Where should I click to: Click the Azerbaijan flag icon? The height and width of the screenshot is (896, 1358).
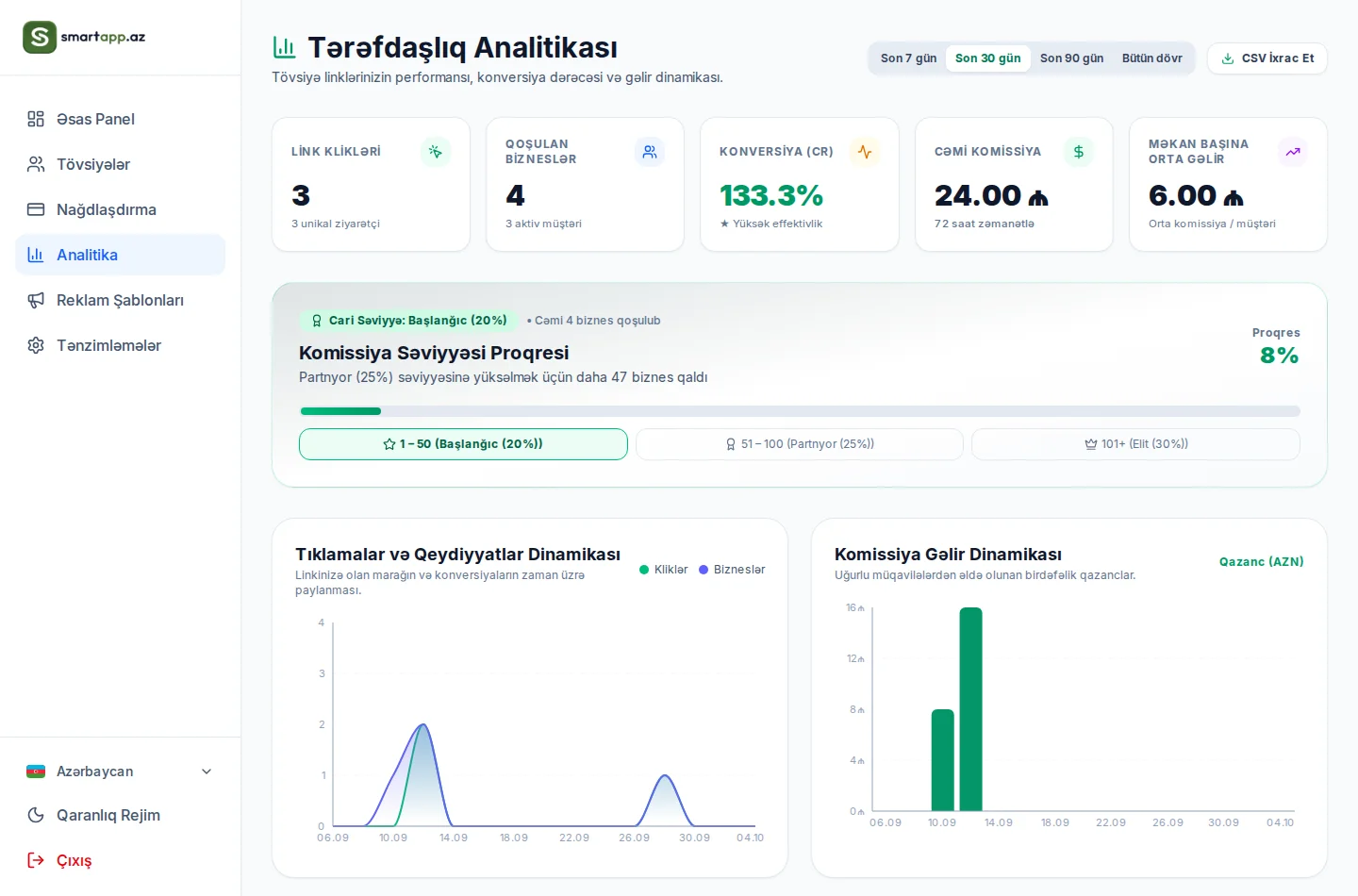[x=36, y=772]
